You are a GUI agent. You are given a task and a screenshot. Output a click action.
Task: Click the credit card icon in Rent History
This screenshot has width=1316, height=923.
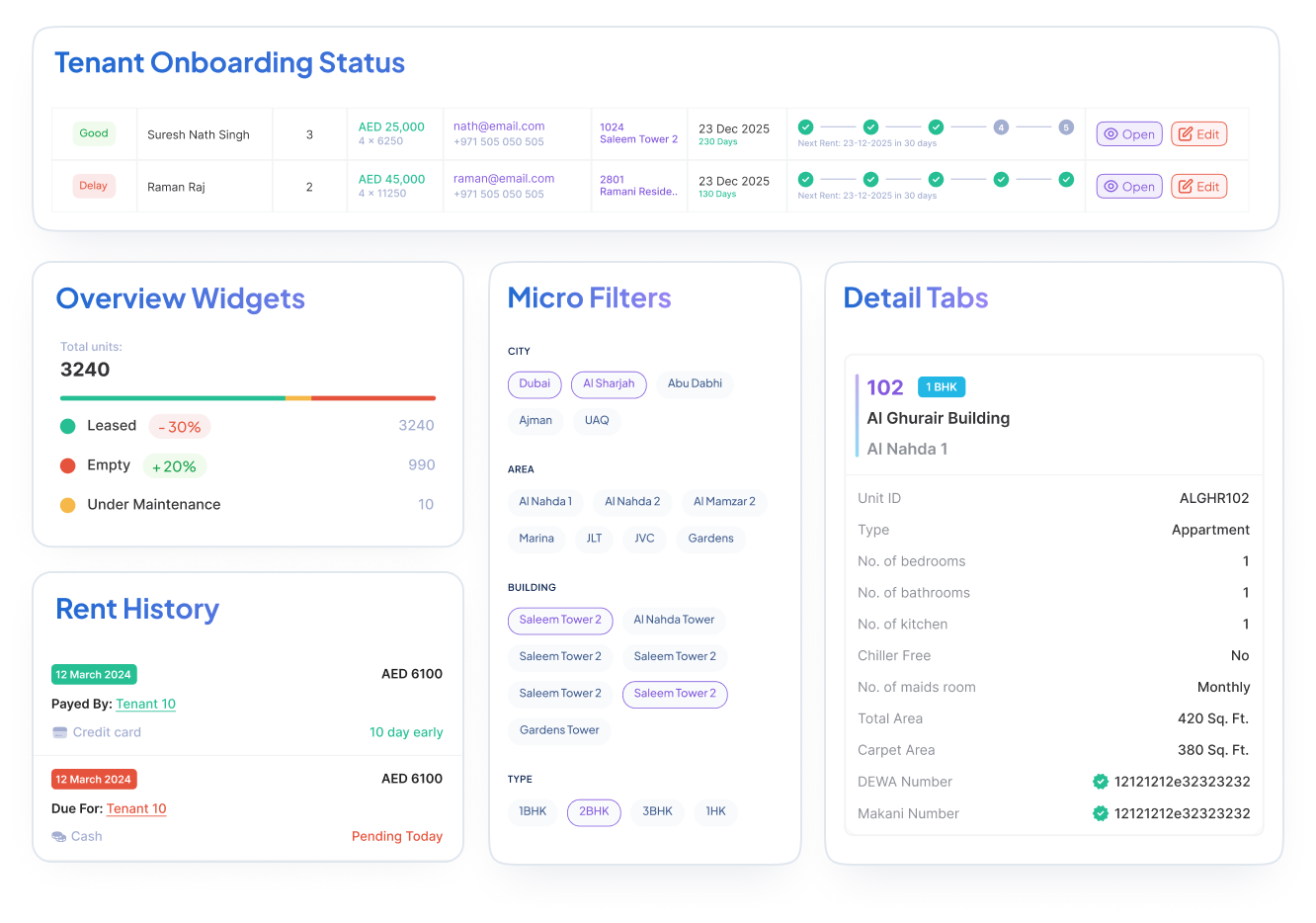59,732
